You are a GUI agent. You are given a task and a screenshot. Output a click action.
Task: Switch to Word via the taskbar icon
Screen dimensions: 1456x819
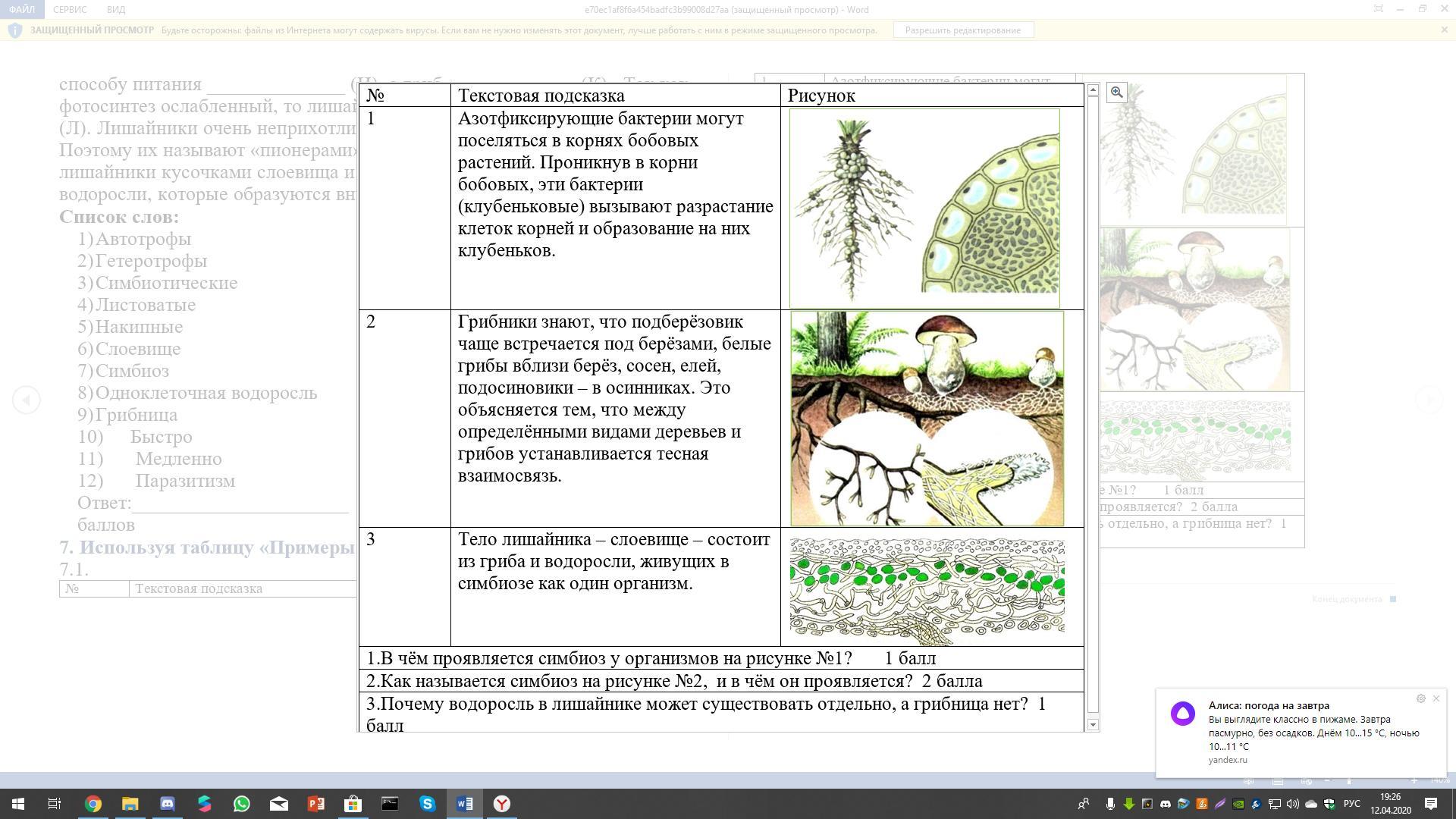click(464, 804)
